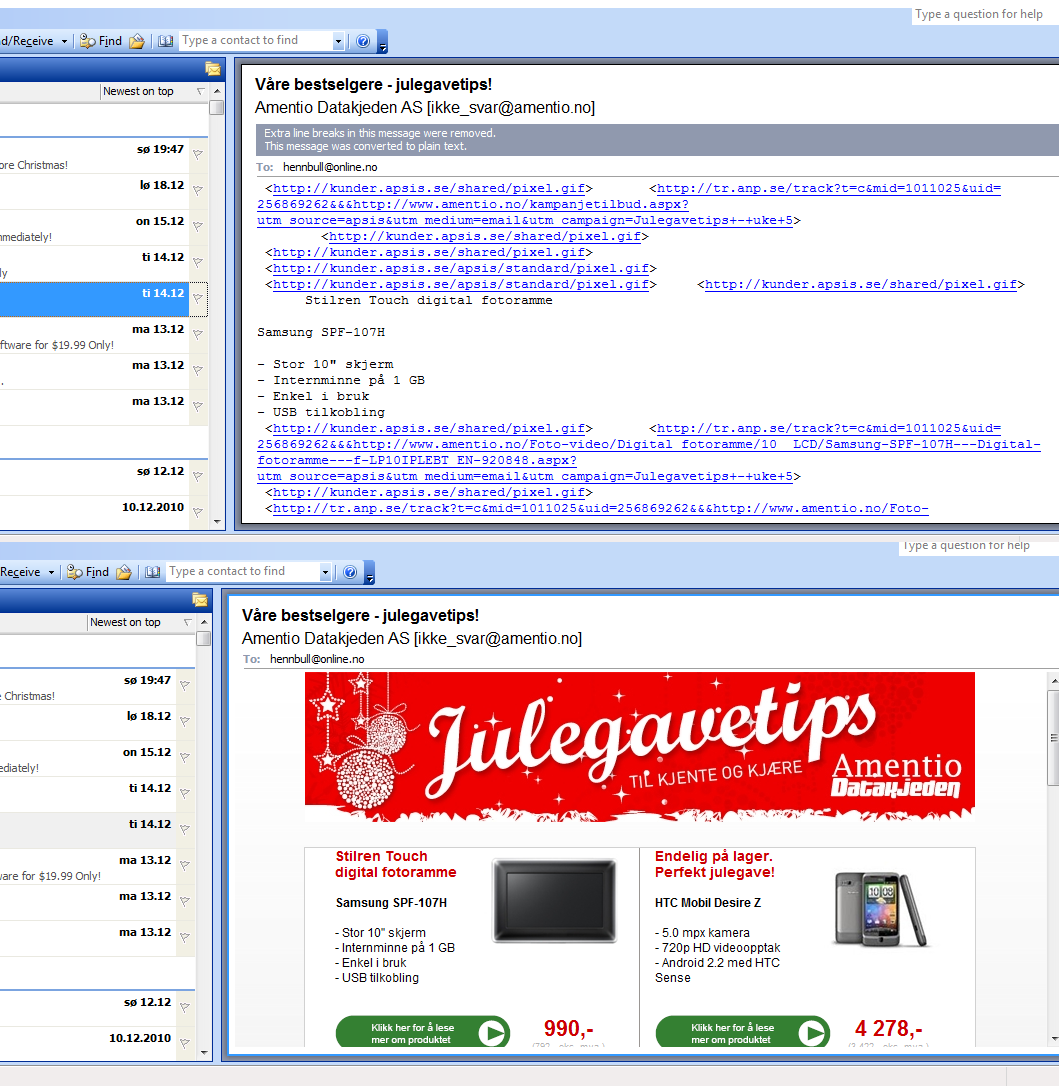Click 'Type a contact to find' field in lower toolbar
Image resolution: width=1059 pixels, height=1086 pixels.
tap(242, 572)
